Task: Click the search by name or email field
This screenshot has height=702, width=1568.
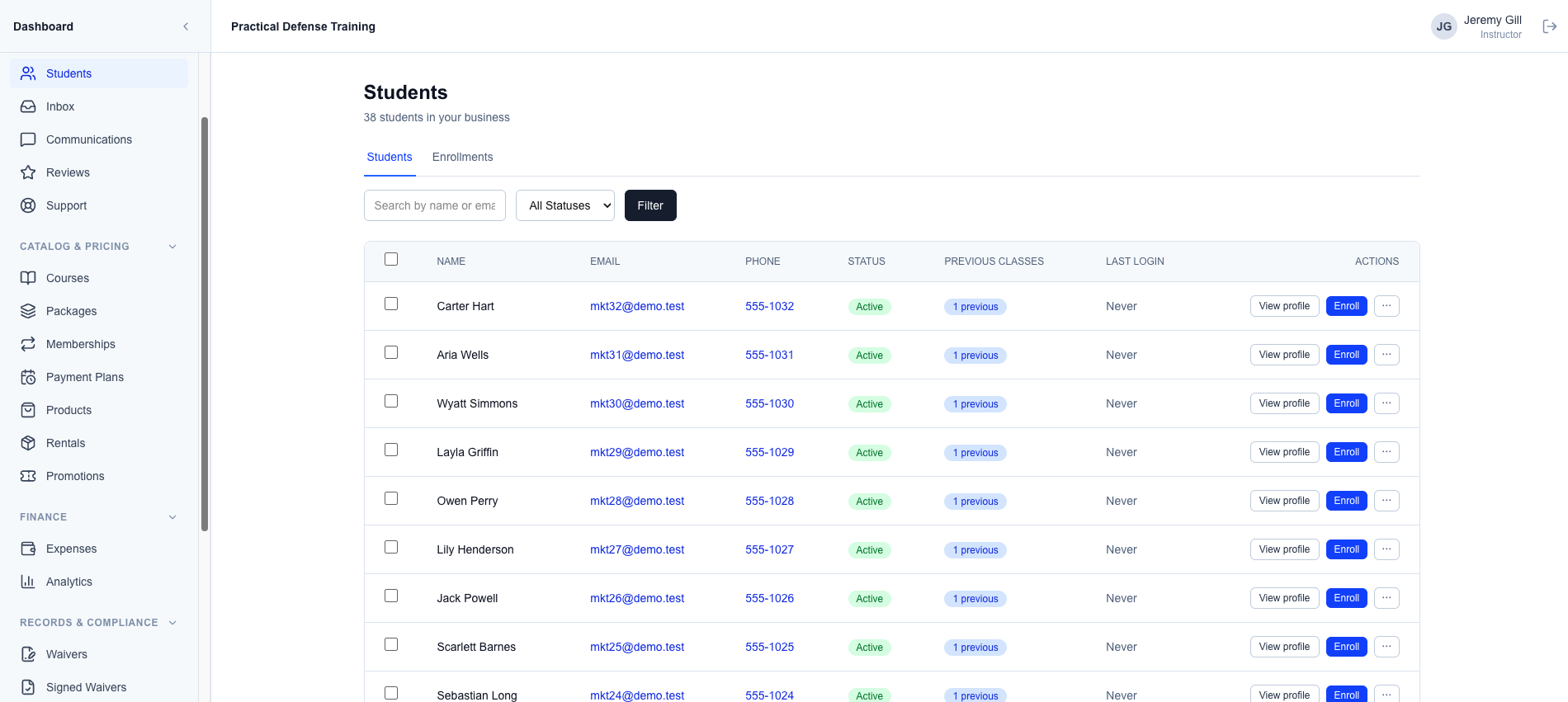Action: [435, 205]
